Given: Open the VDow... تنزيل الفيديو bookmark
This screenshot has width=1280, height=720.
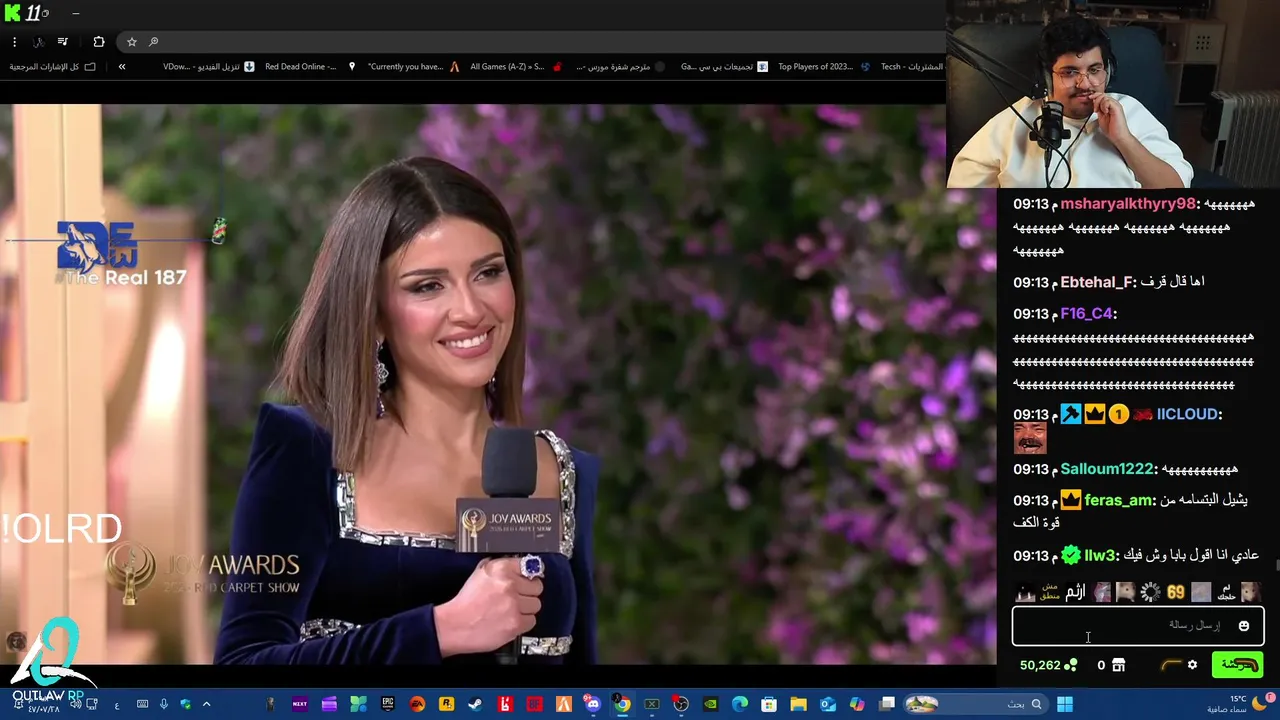Looking at the screenshot, I should click(x=208, y=67).
